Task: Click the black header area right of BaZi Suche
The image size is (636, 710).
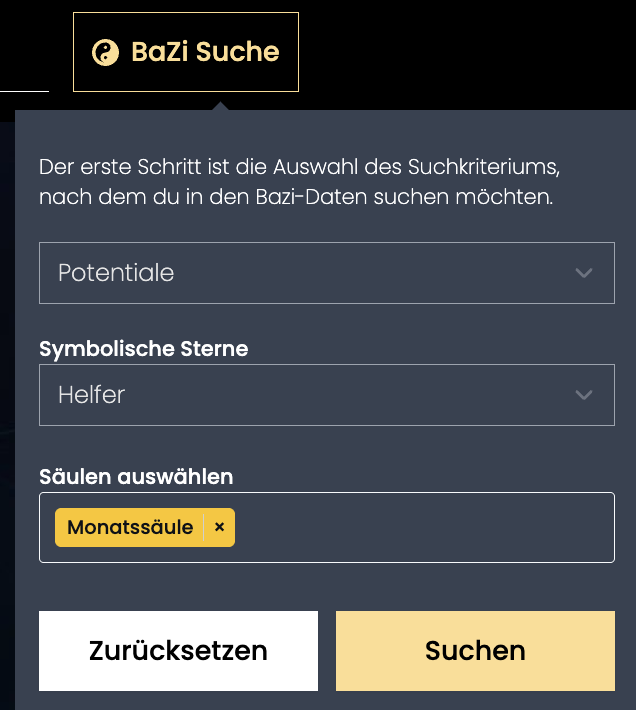Action: tap(467, 52)
